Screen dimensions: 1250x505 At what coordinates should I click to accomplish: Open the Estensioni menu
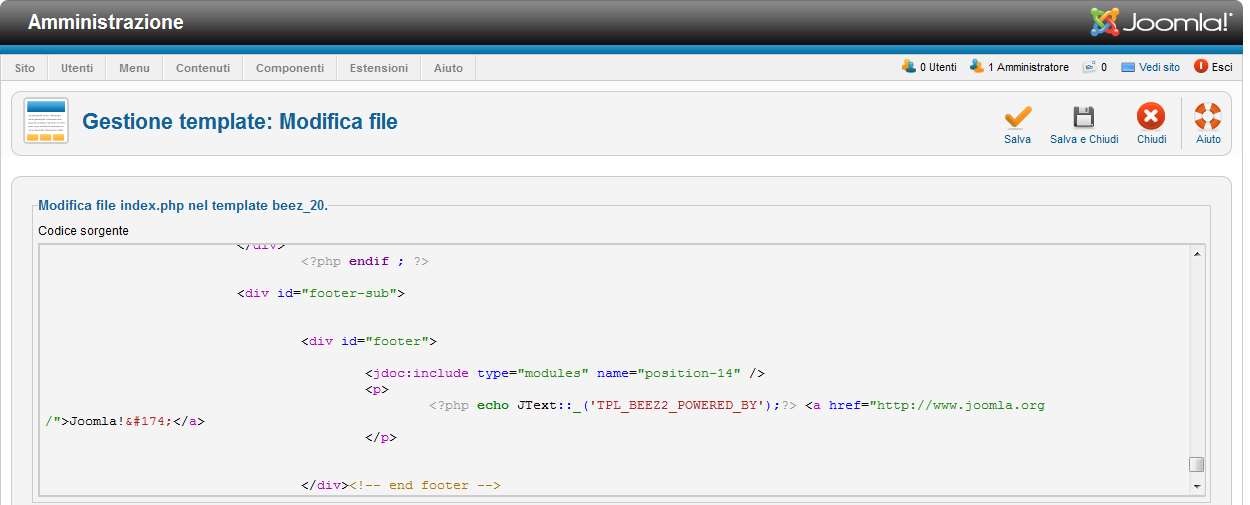(x=379, y=68)
